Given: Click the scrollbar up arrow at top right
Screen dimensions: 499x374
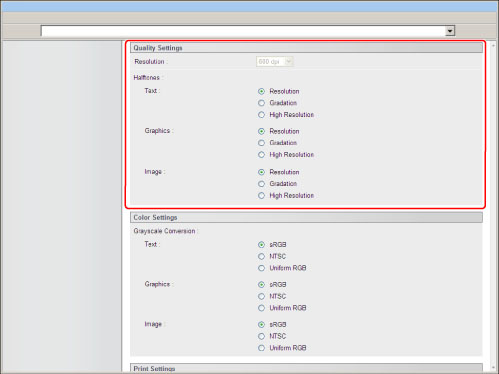Looking at the screenshot, I should point(494,46).
